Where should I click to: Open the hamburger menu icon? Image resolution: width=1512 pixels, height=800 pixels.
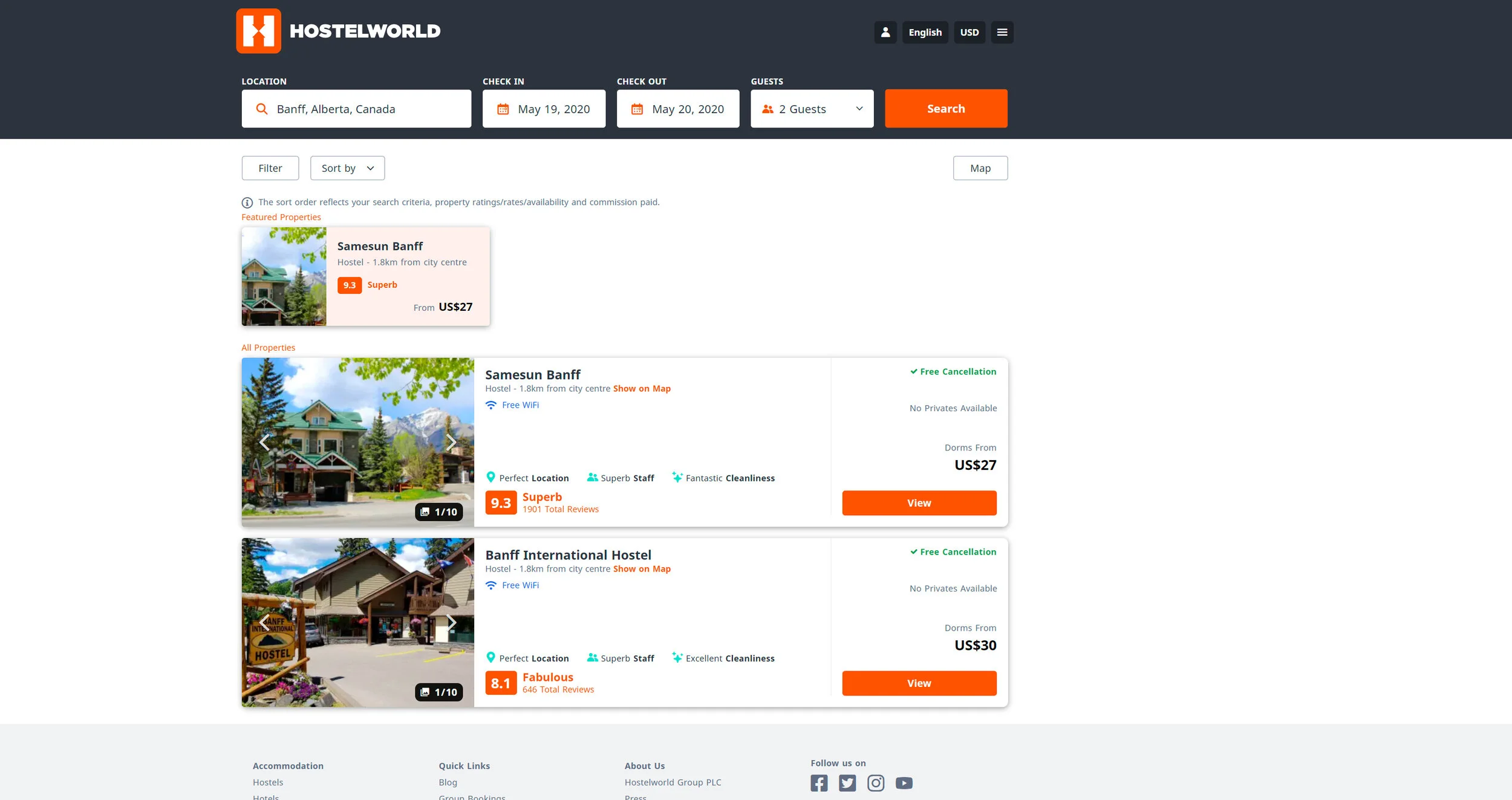pyautogui.click(x=1002, y=32)
